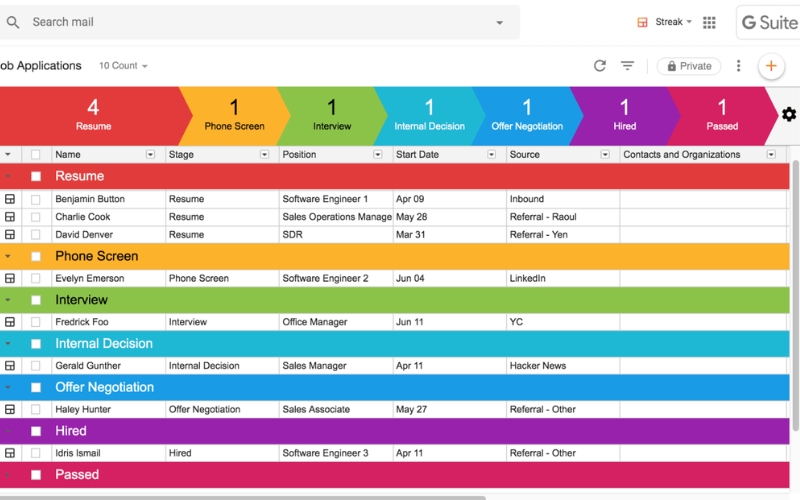
Task: Click the 'Software Engineer 1' position cell
Action: 336,199
